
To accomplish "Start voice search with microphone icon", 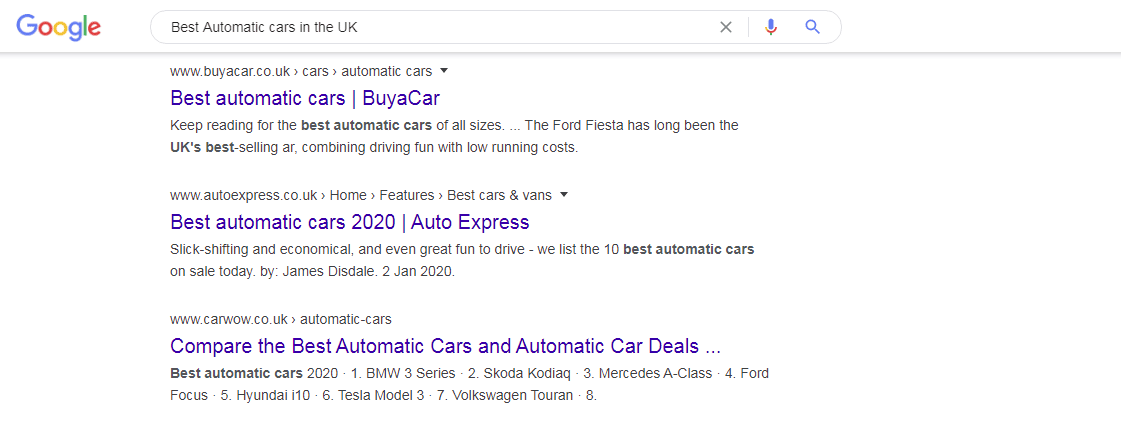I will coord(770,27).
